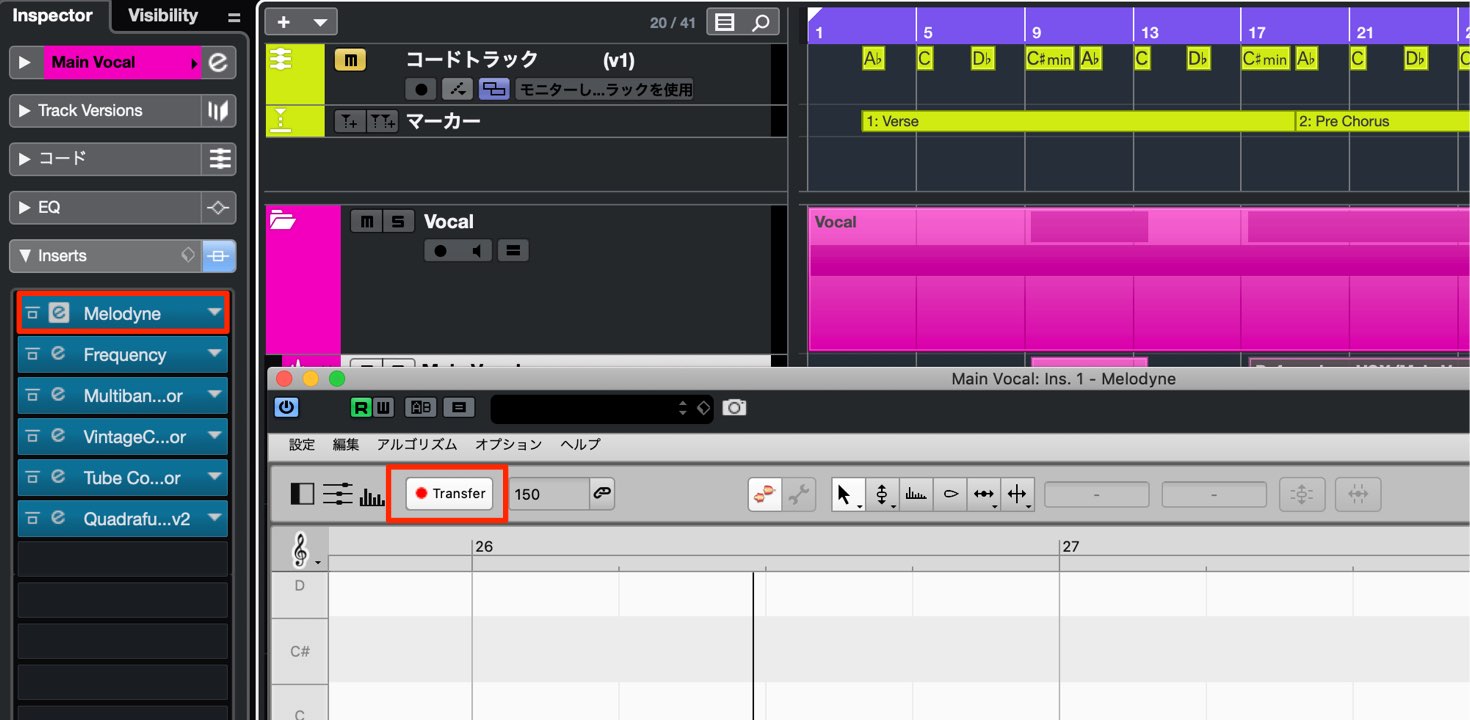
Task: Click the track search magnifier icon
Action: [760, 22]
